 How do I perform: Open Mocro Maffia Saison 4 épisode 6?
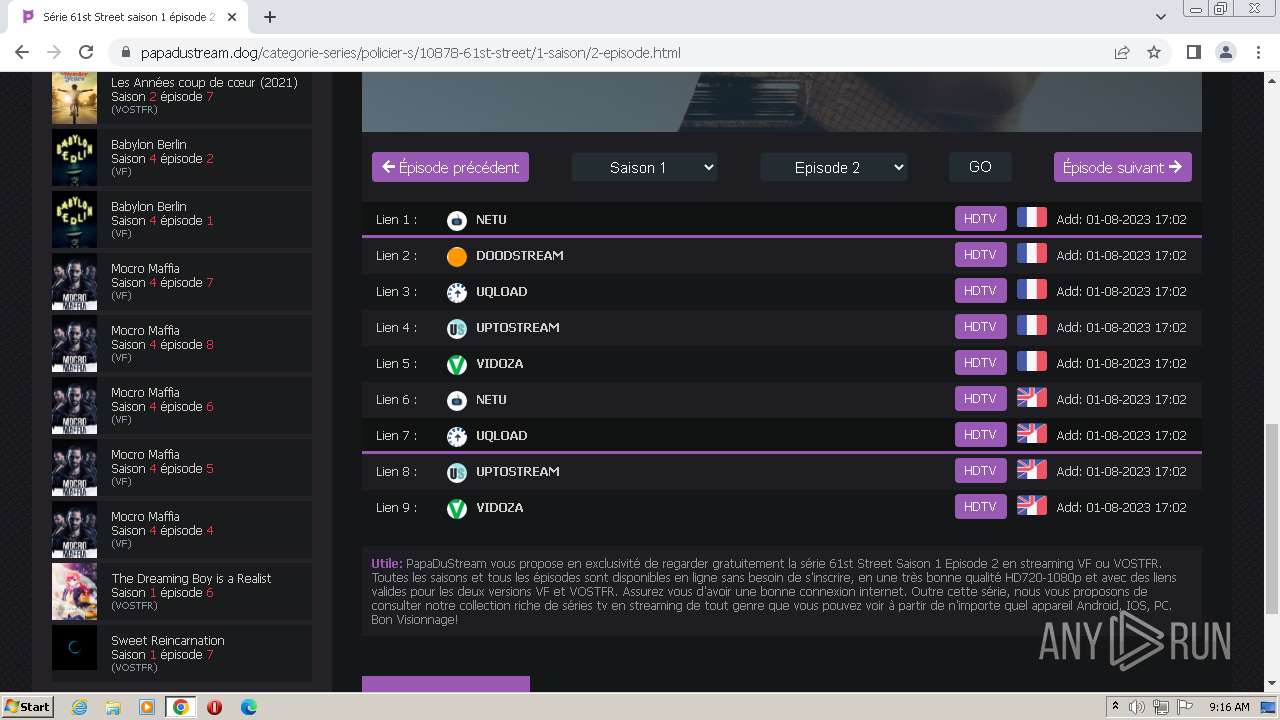click(x=182, y=406)
